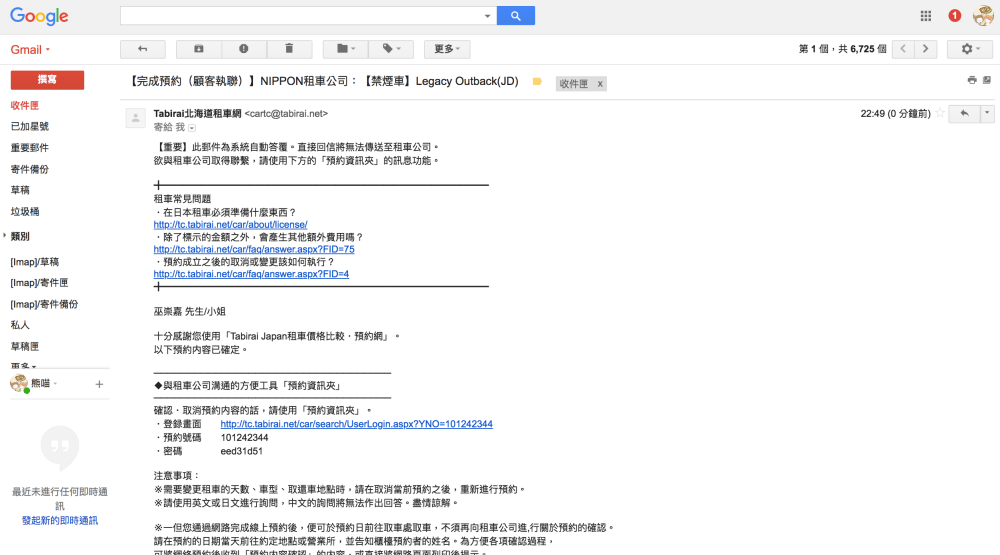
Task: Open the [Imap]/寄件匣 label
Action: click(x=39, y=283)
